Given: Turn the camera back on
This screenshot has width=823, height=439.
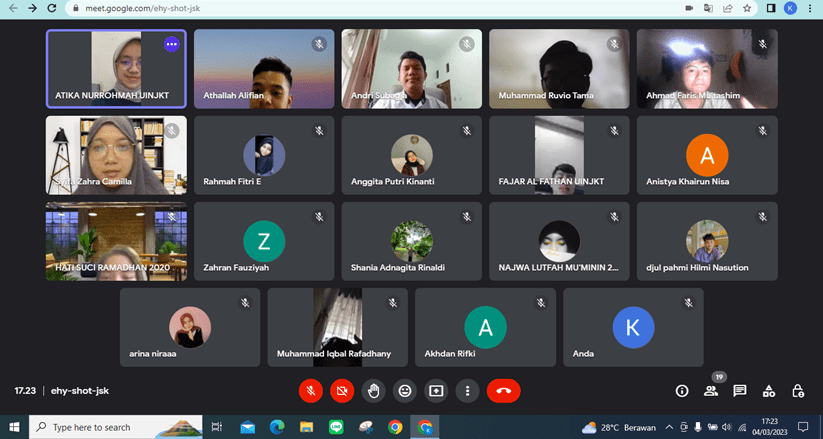Looking at the screenshot, I should (343, 391).
